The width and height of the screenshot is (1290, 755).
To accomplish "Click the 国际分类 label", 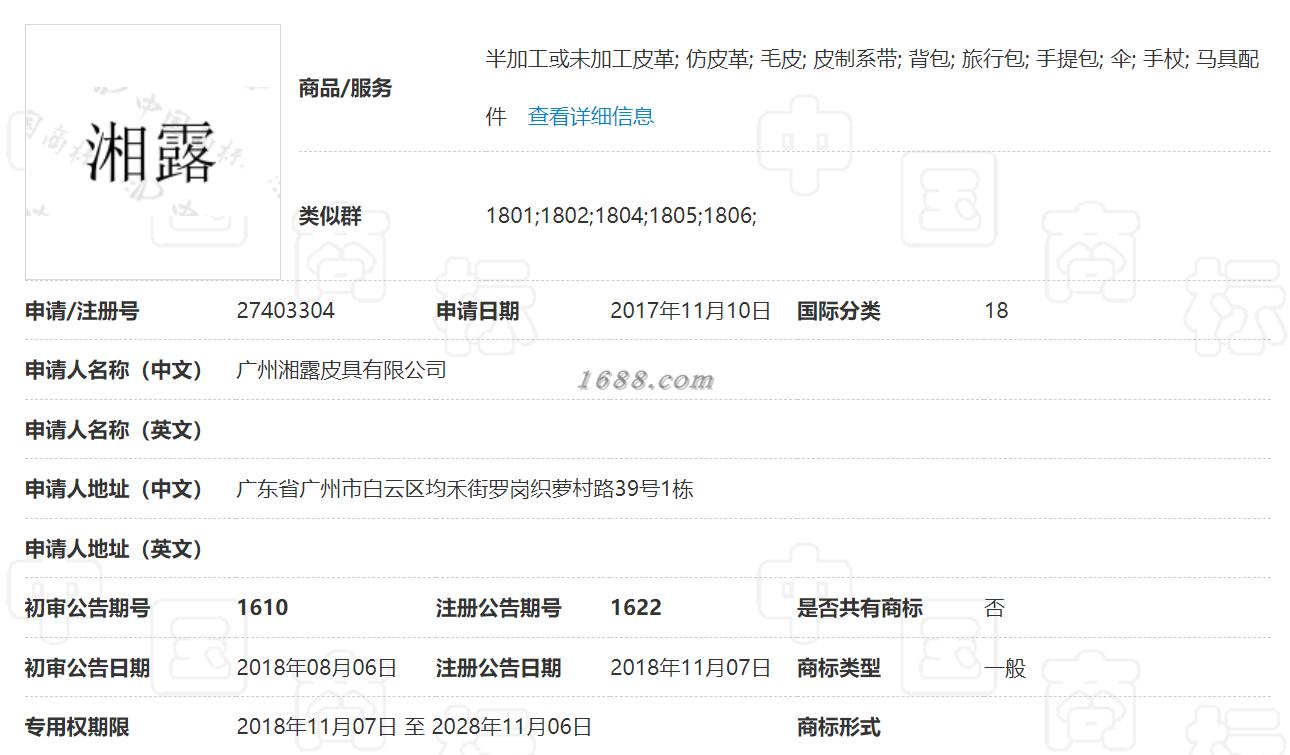I will pos(839,311).
